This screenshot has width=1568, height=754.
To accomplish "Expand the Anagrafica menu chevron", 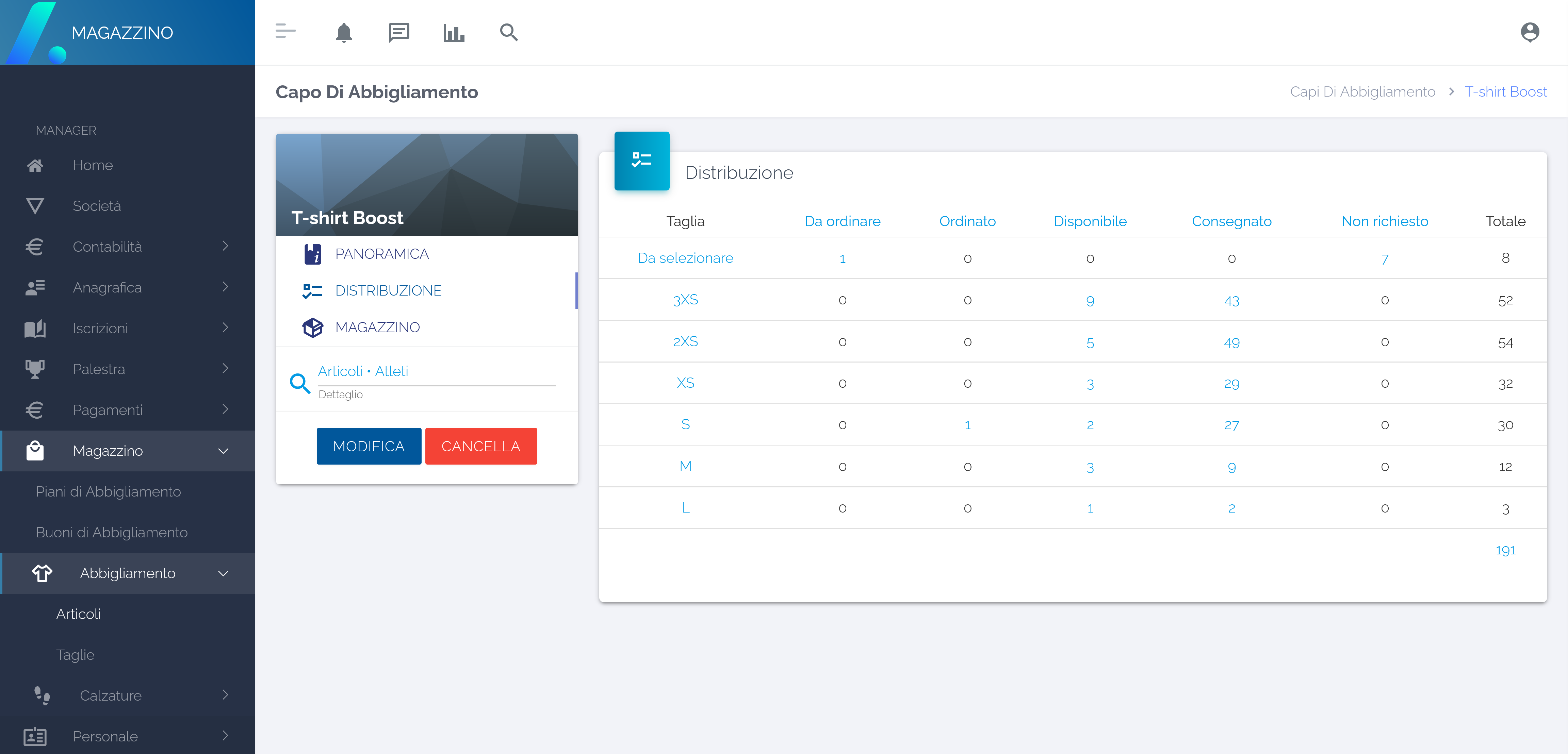I will click(225, 287).
